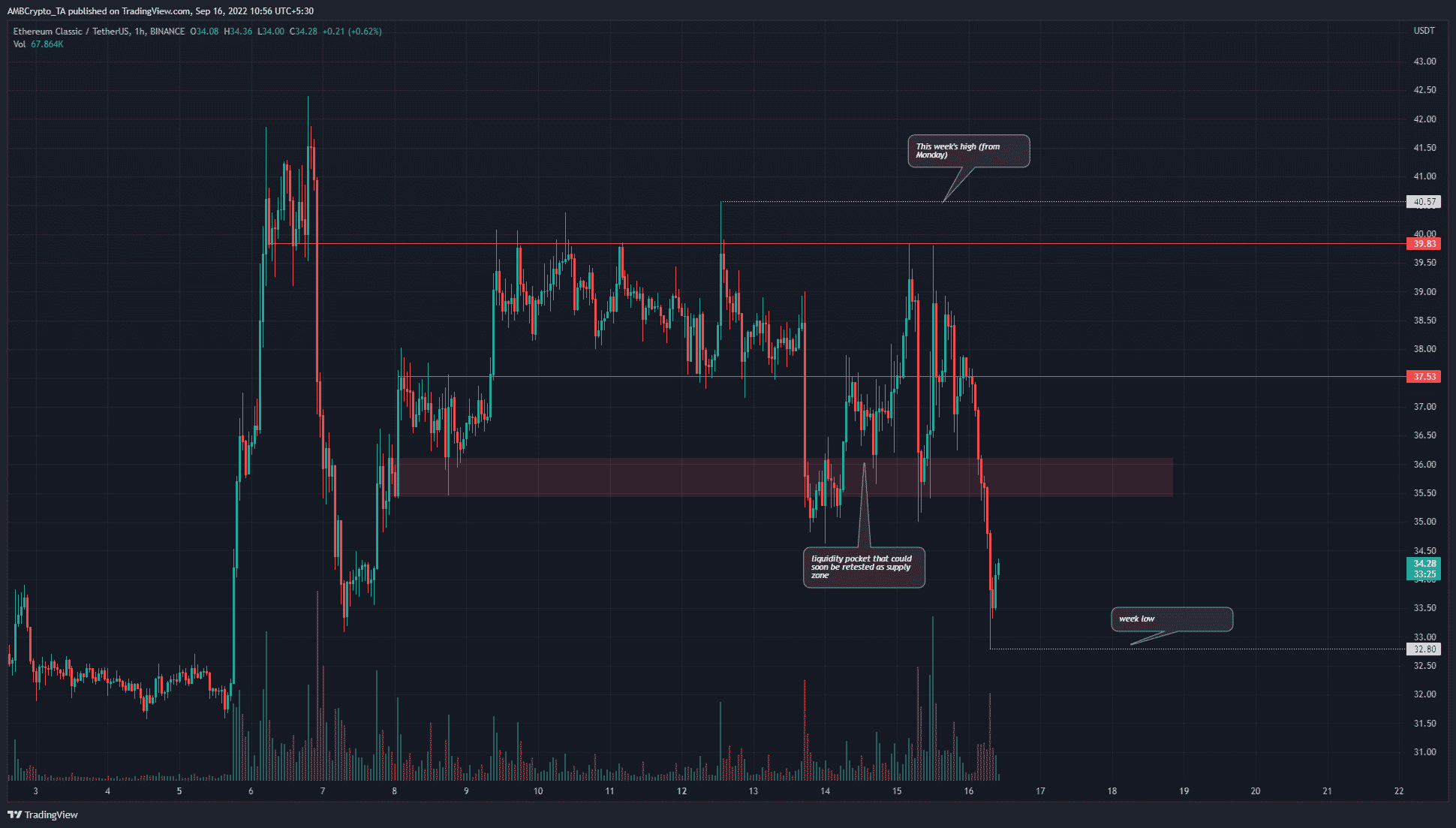Click the TradingView logo at the bottom left

click(43, 814)
